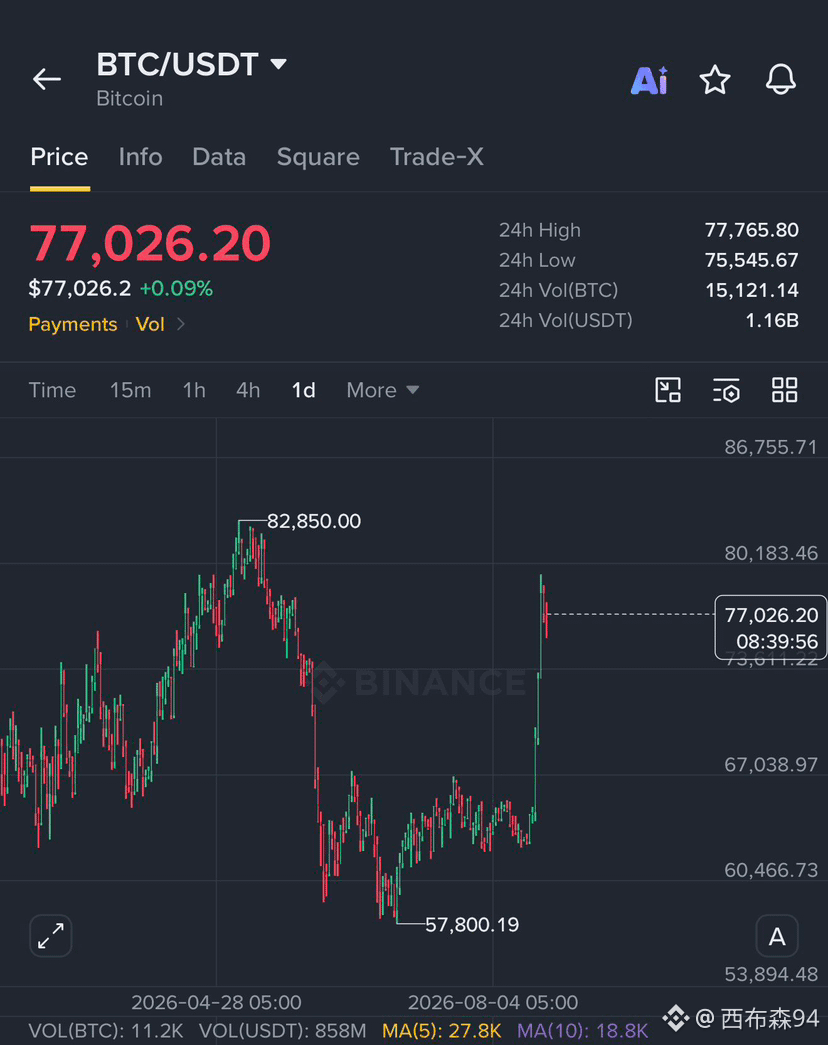Go back with the left arrow
Screen dimensions: 828x1045
[47, 79]
